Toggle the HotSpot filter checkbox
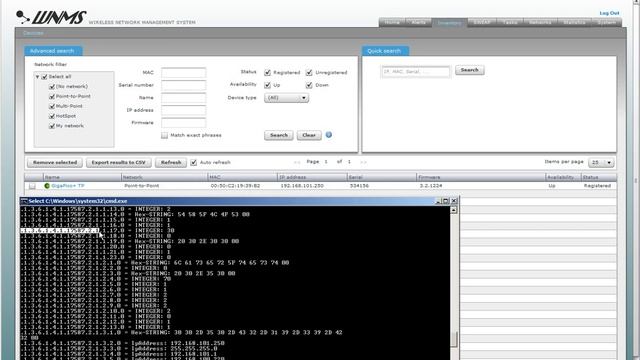 pyautogui.click(x=52, y=116)
